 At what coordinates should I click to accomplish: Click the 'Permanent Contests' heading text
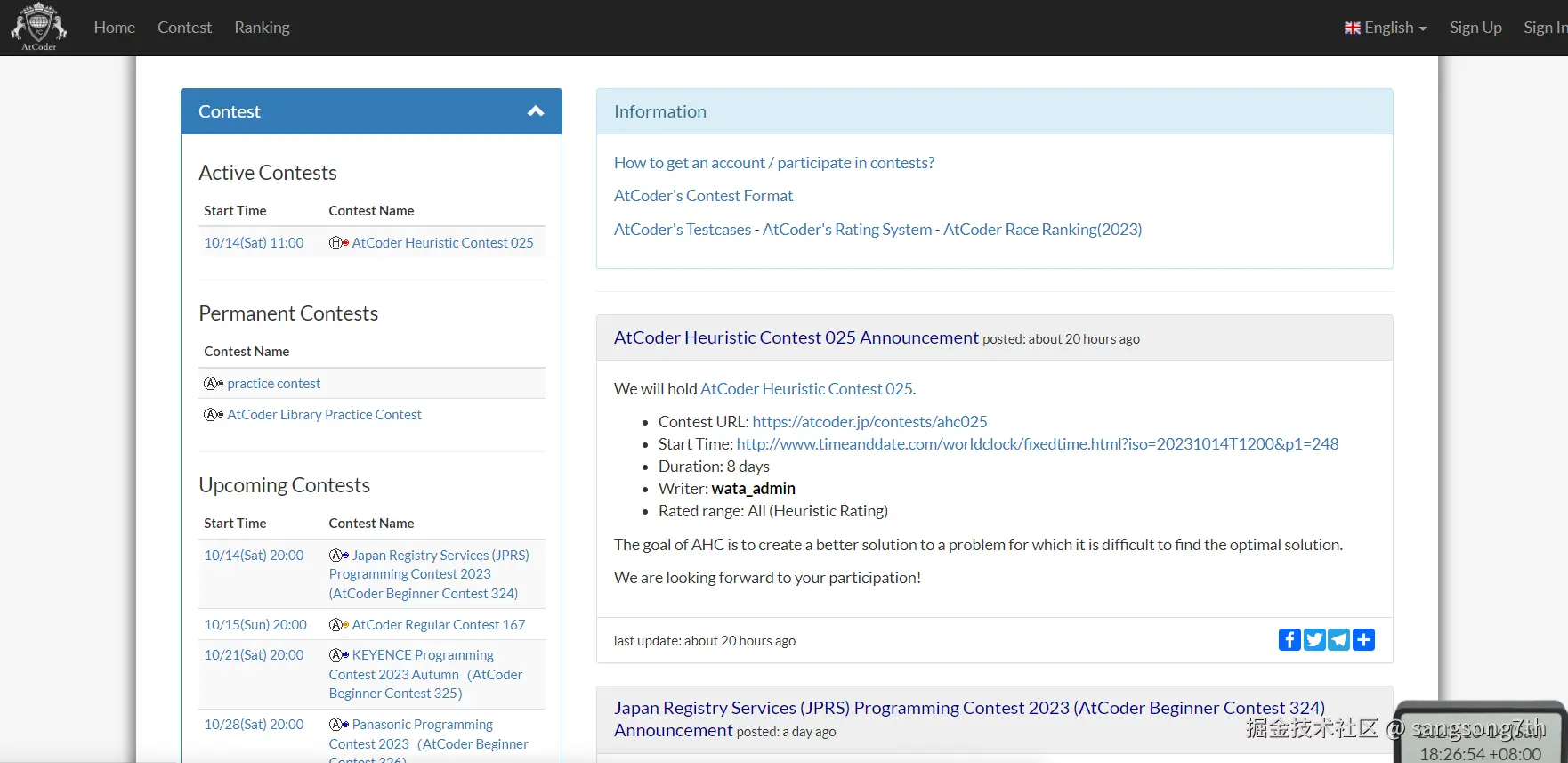pyautogui.click(x=288, y=313)
